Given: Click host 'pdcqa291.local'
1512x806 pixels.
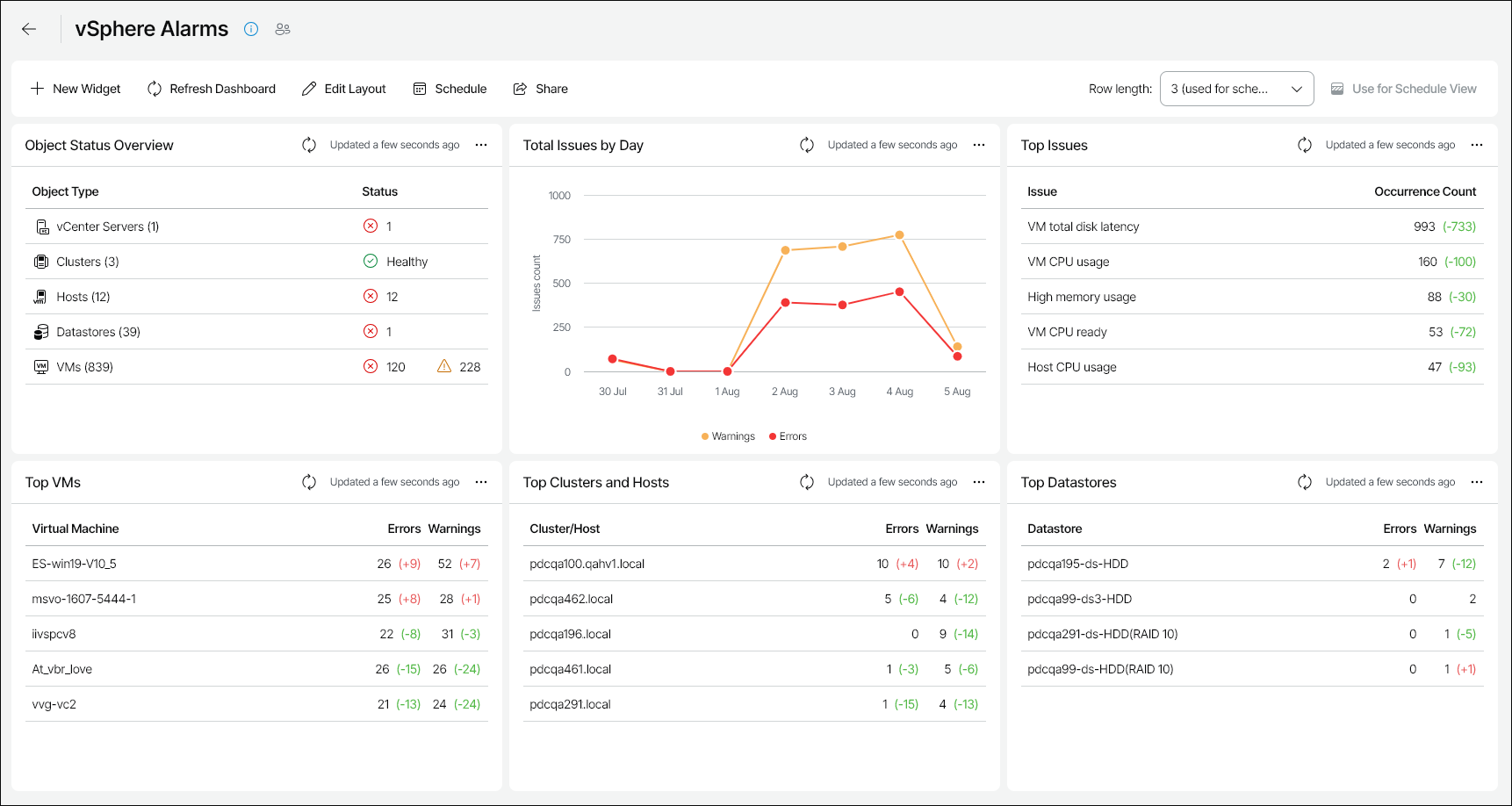Looking at the screenshot, I should pos(571,704).
